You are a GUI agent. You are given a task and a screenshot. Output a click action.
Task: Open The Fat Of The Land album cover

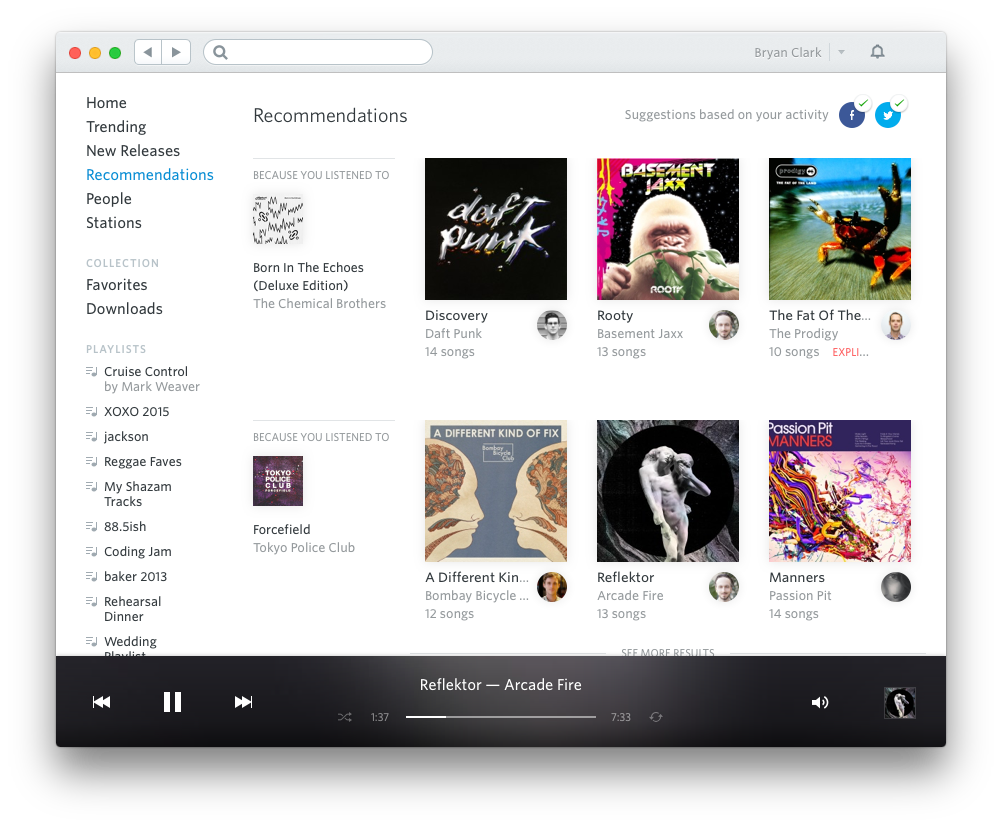click(840, 229)
